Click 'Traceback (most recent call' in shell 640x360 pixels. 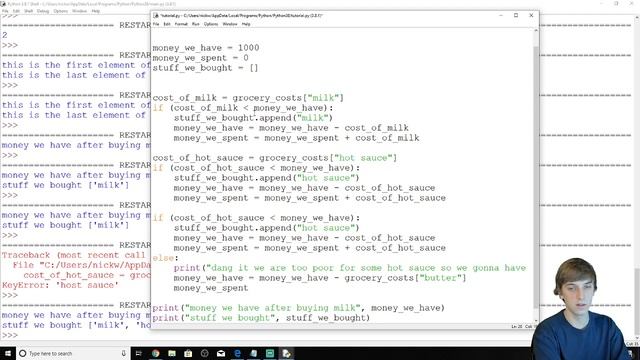[x=73, y=255]
